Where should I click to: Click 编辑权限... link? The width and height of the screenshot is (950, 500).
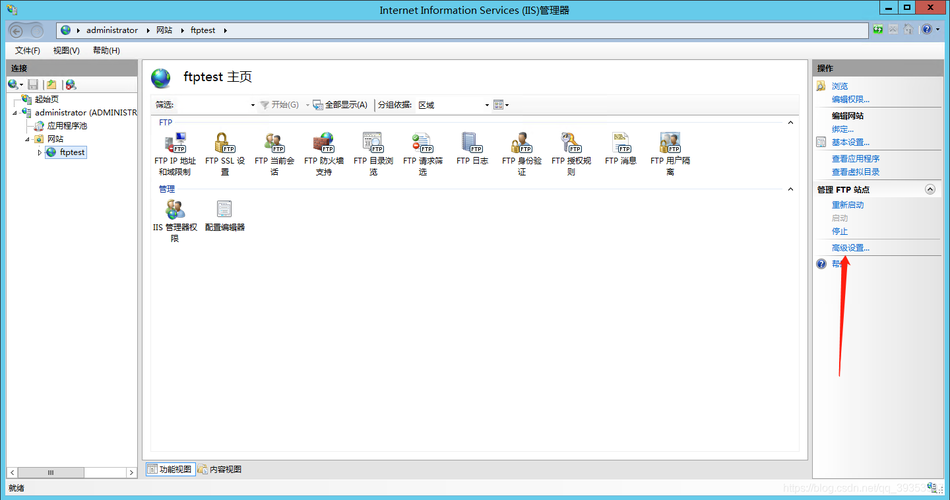[850, 99]
